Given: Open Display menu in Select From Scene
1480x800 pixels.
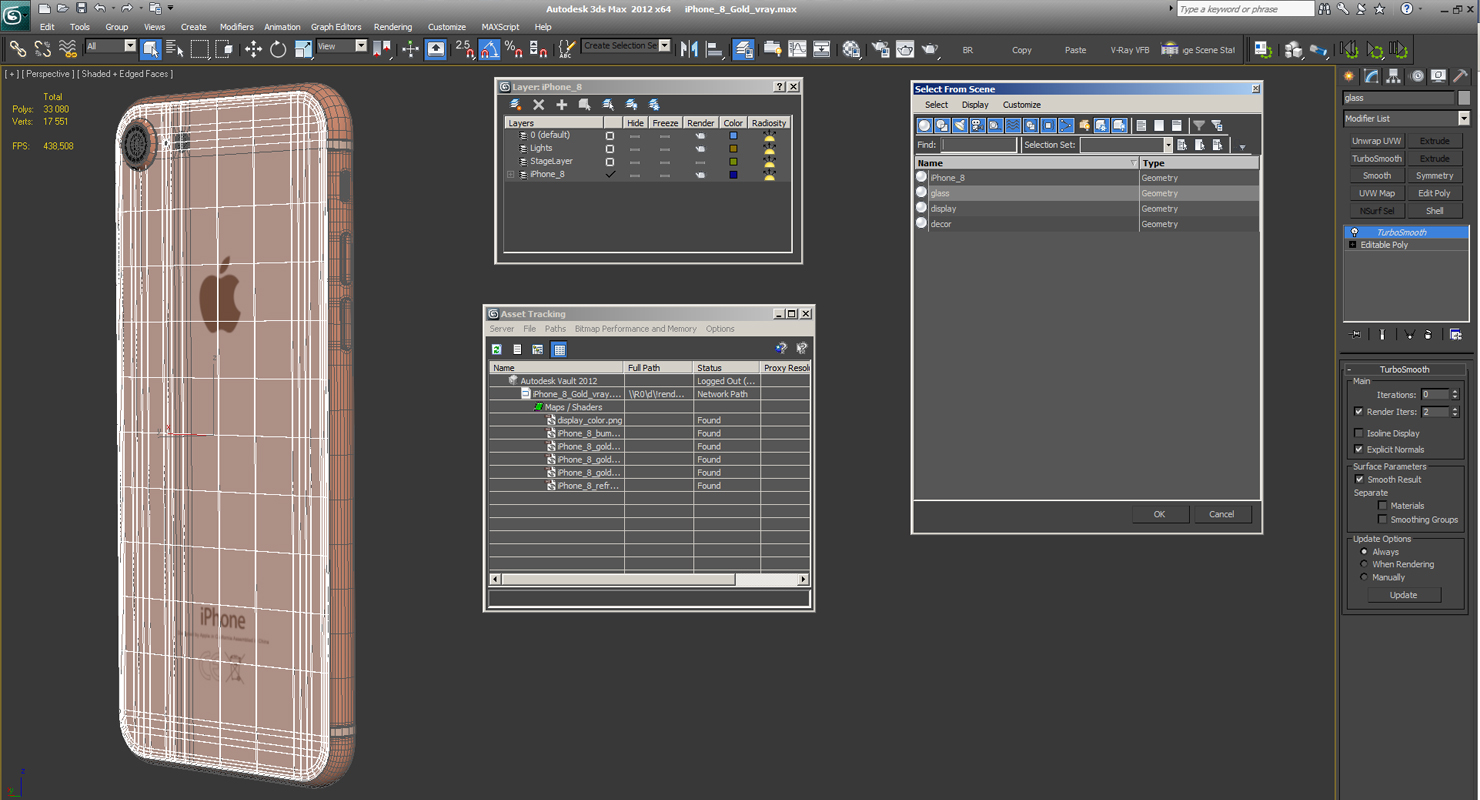Looking at the screenshot, I should click(975, 105).
